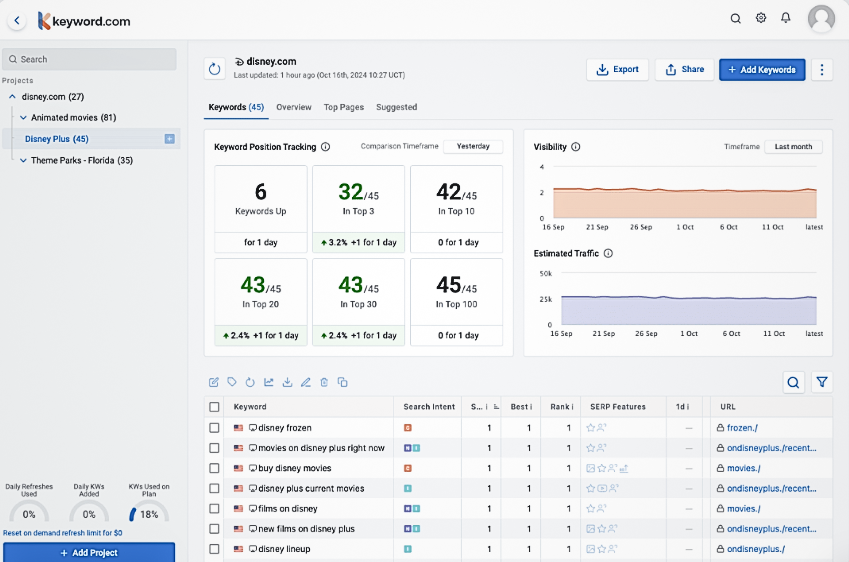The width and height of the screenshot is (849, 562).
Task: Check the buy disney movies checkbox
Action: click(x=214, y=468)
